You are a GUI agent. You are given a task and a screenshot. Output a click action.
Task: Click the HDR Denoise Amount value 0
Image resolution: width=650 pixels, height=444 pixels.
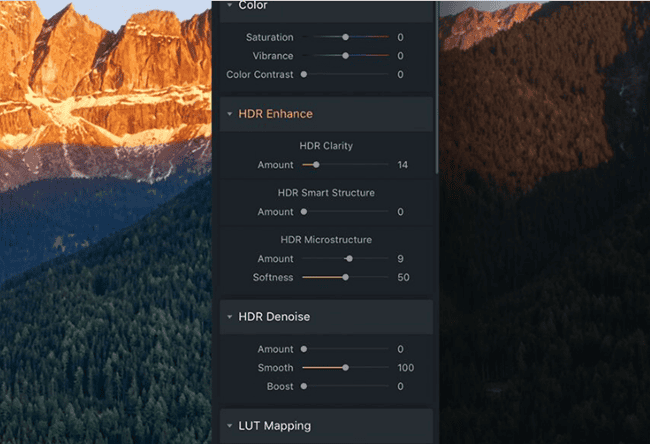click(x=400, y=349)
